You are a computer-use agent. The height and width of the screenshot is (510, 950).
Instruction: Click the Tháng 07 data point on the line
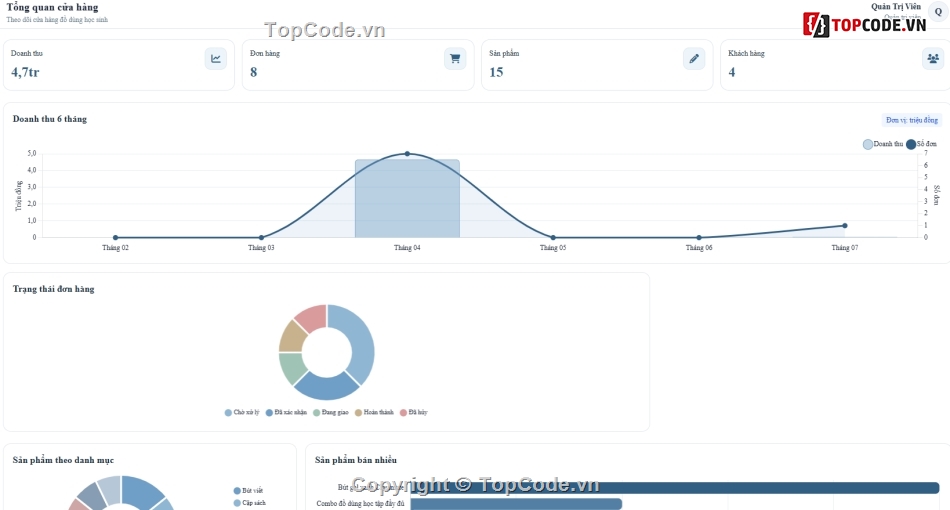(845, 226)
